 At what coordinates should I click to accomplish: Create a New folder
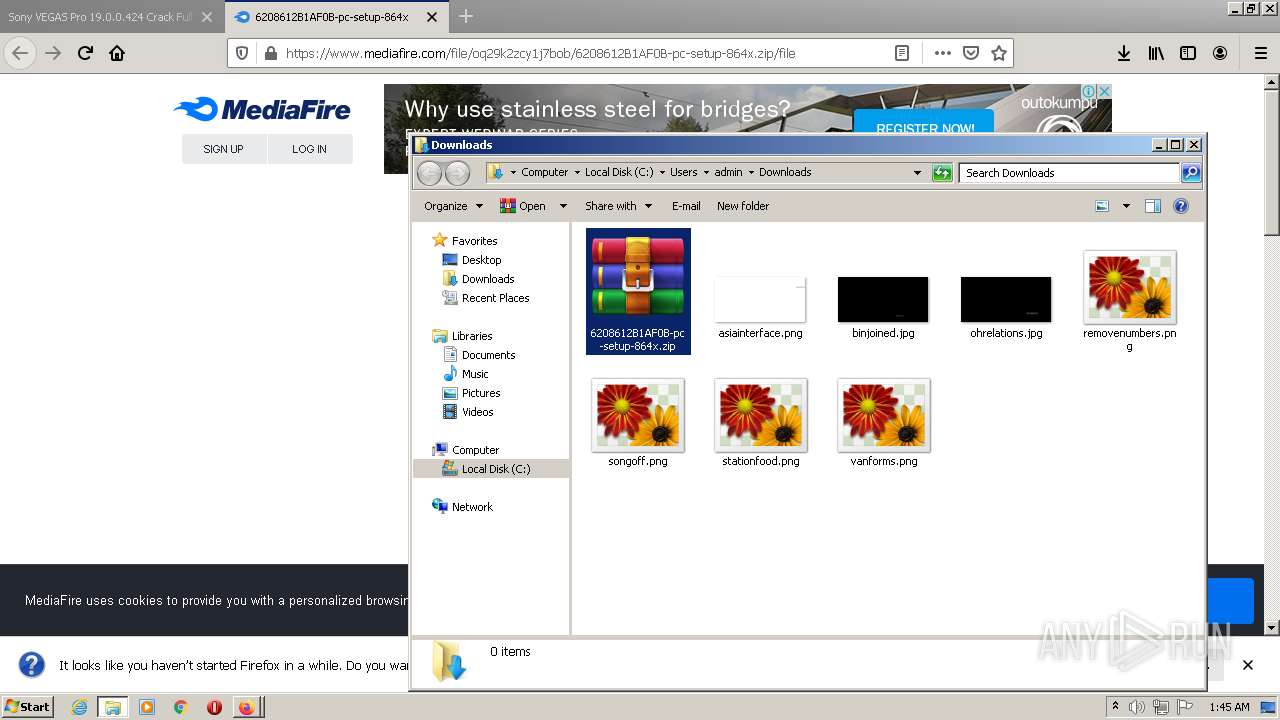[x=743, y=206]
